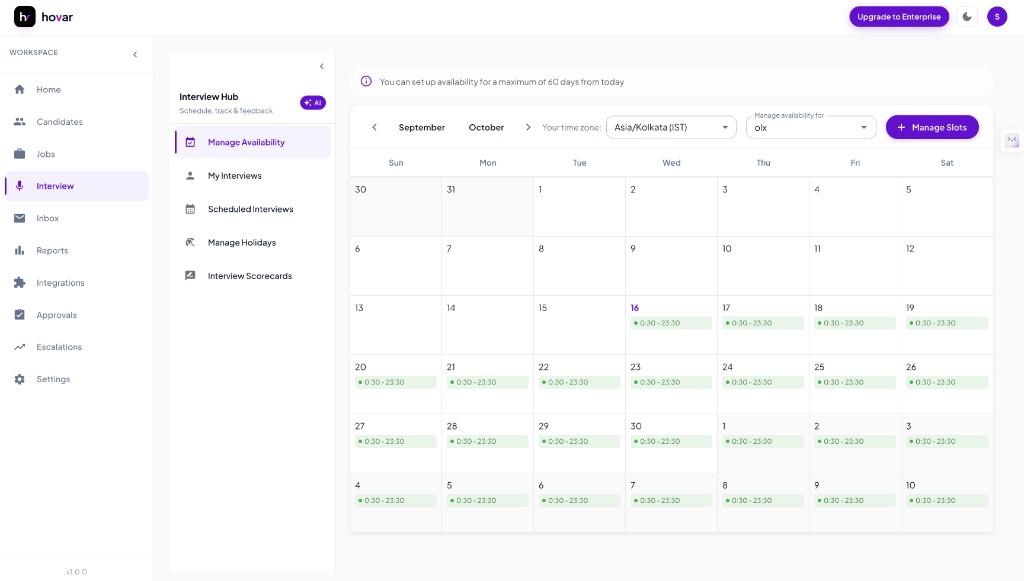This screenshot has width=1024, height=581.
Task: Click the Interview Hub title text
Action: (208, 97)
